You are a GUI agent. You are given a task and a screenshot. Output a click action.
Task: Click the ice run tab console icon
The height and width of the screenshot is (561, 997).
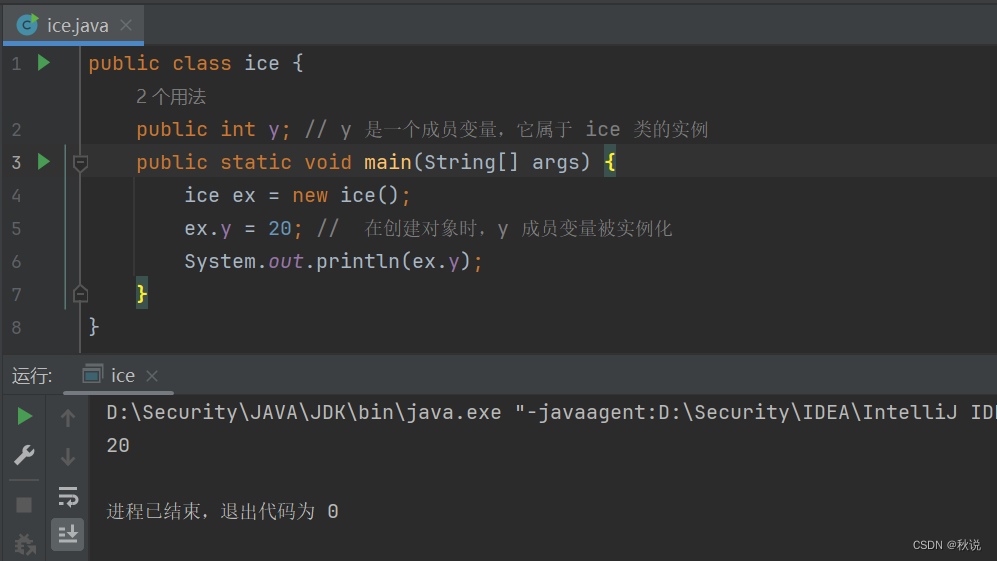point(92,375)
